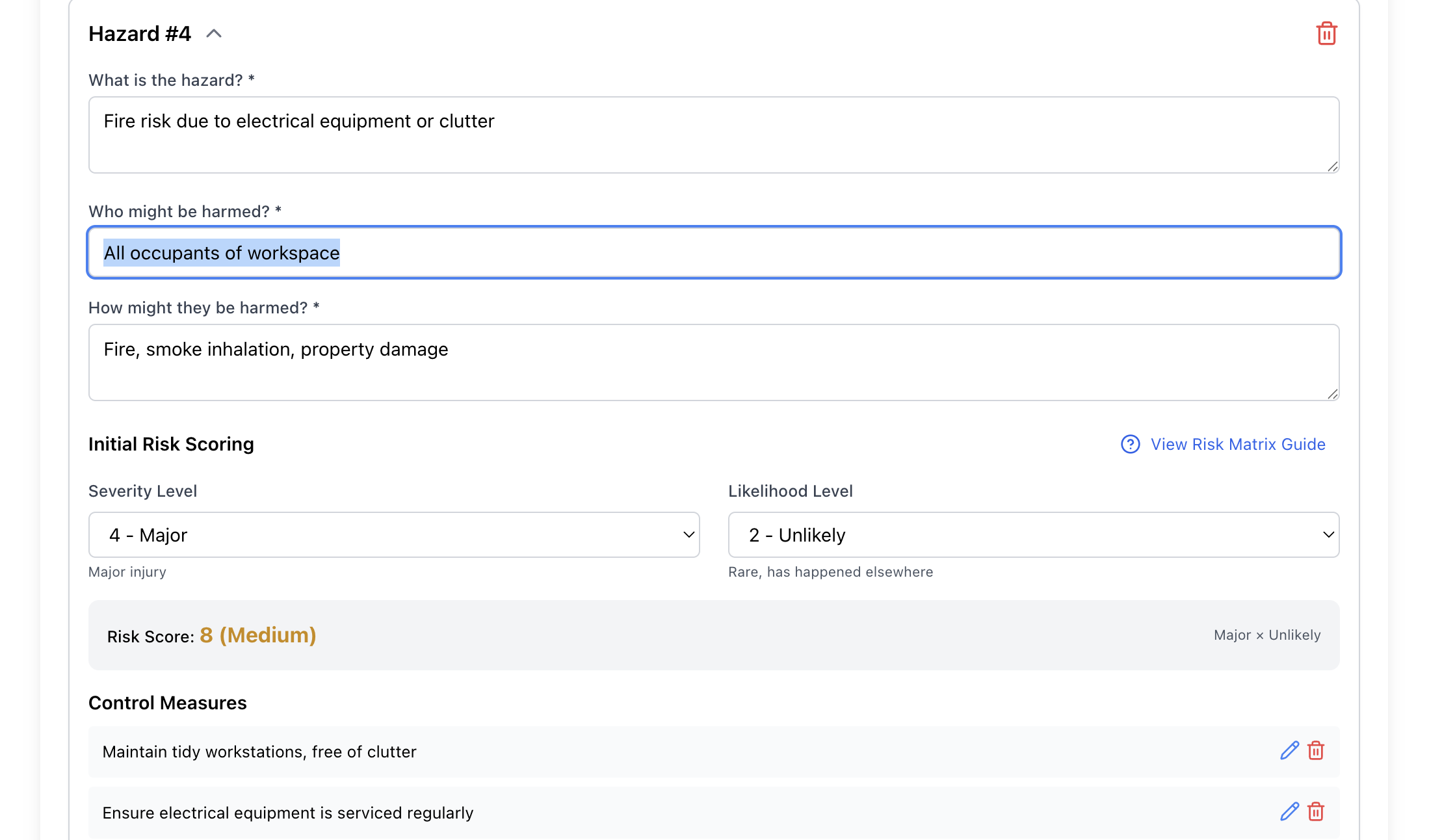Edit the 'Maintain tidy workstations' control measure
Screen dimensions: 1429x840
point(1289,751)
